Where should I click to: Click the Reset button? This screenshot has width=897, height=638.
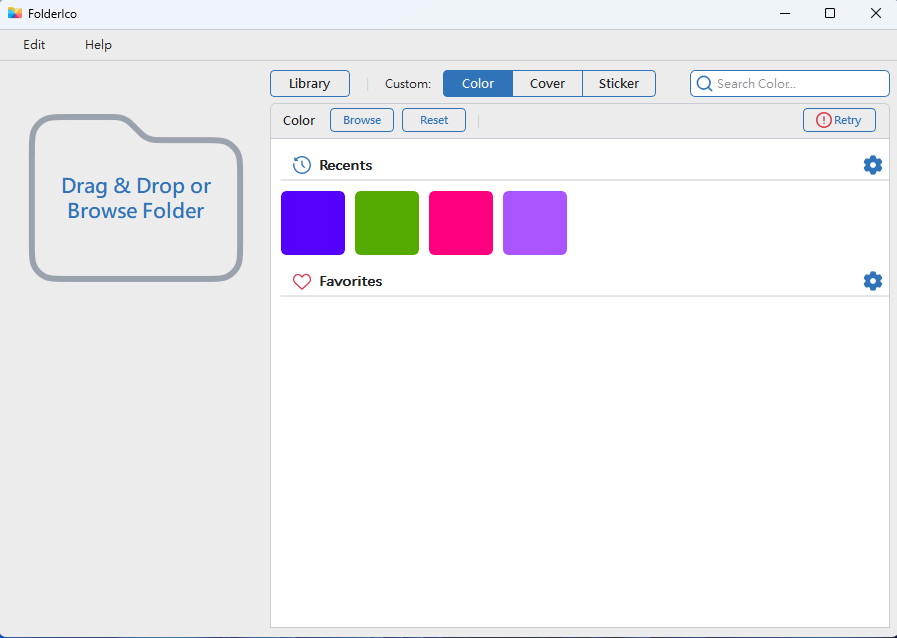(434, 120)
